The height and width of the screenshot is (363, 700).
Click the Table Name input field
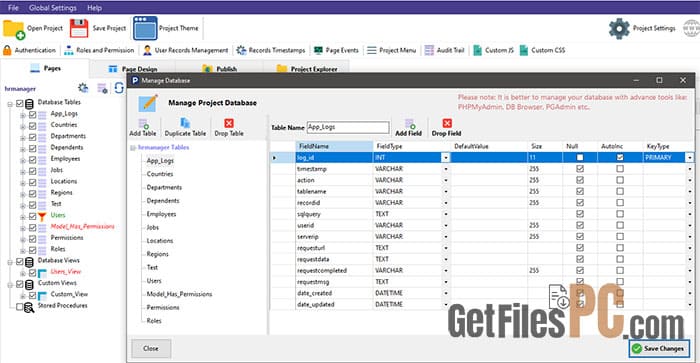pos(348,127)
